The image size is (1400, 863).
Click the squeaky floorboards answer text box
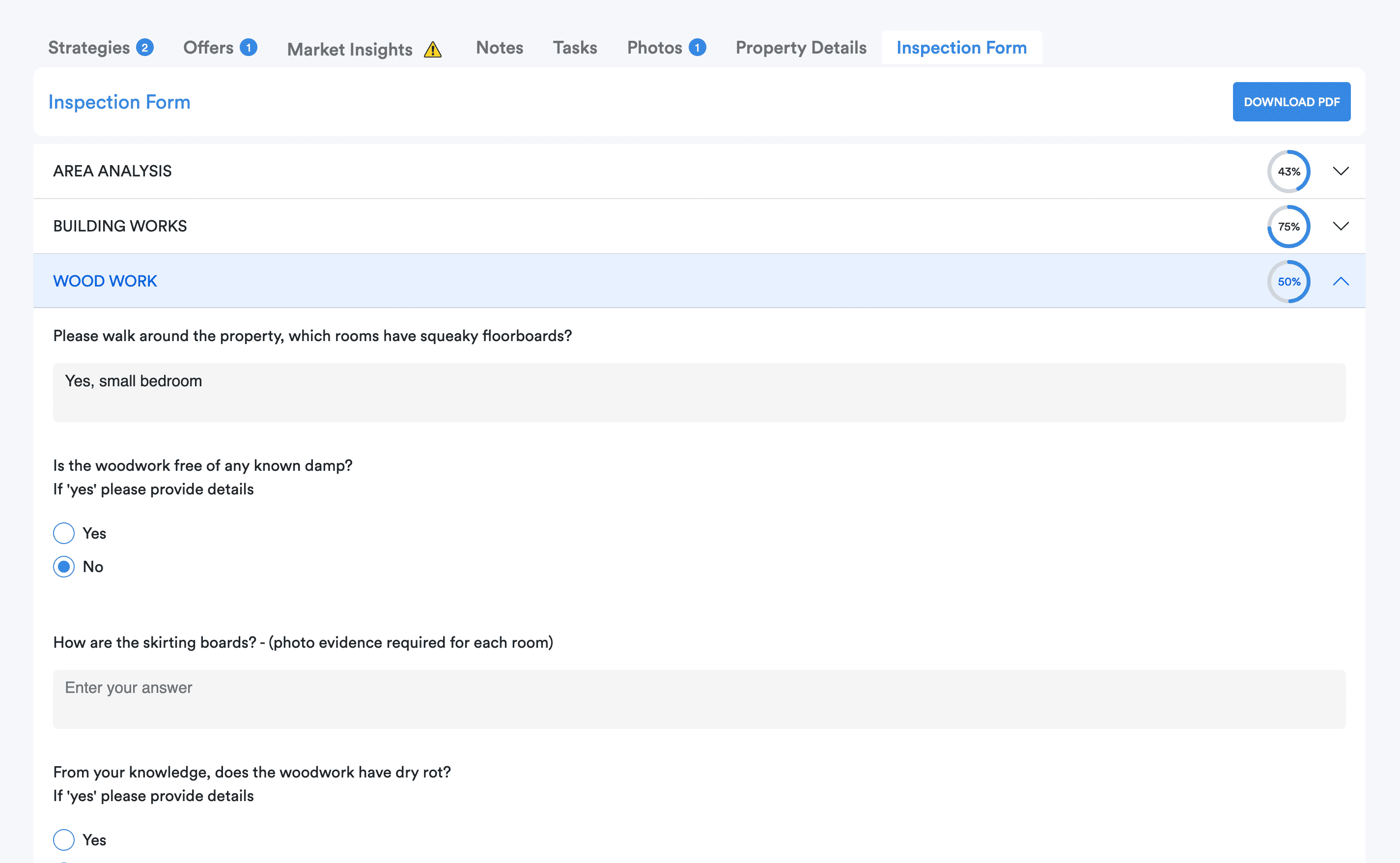[699, 392]
